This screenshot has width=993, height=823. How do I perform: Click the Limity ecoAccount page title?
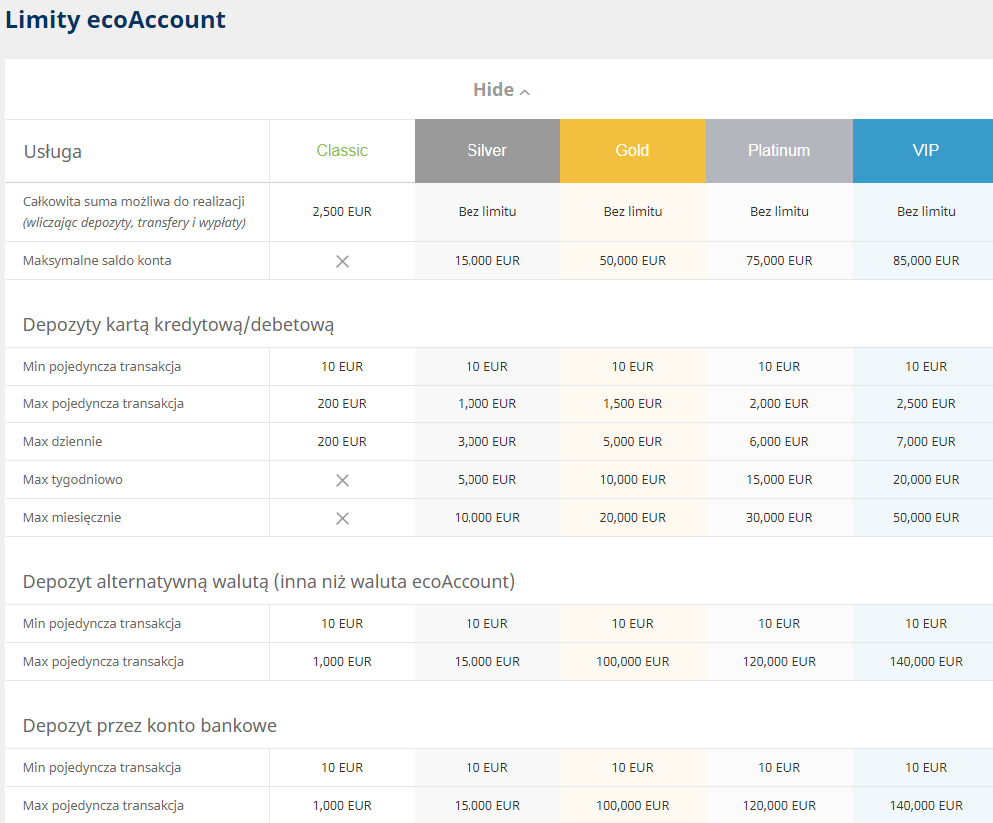(x=115, y=20)
